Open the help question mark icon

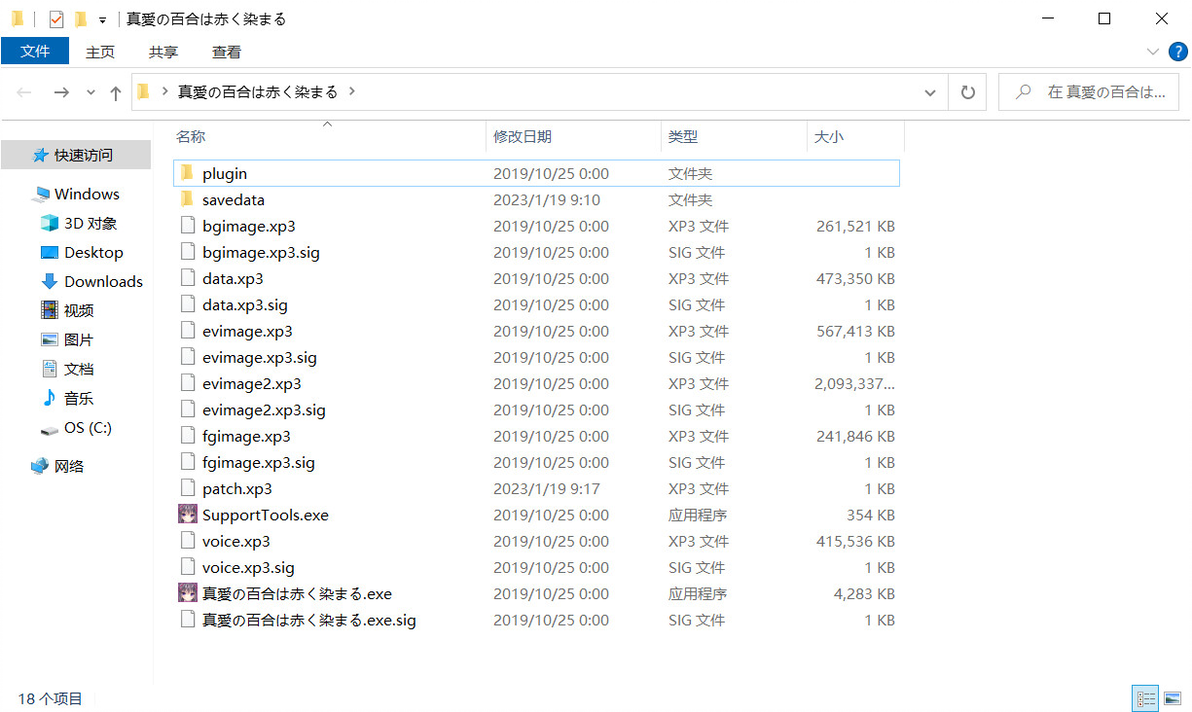(1178, 52)
